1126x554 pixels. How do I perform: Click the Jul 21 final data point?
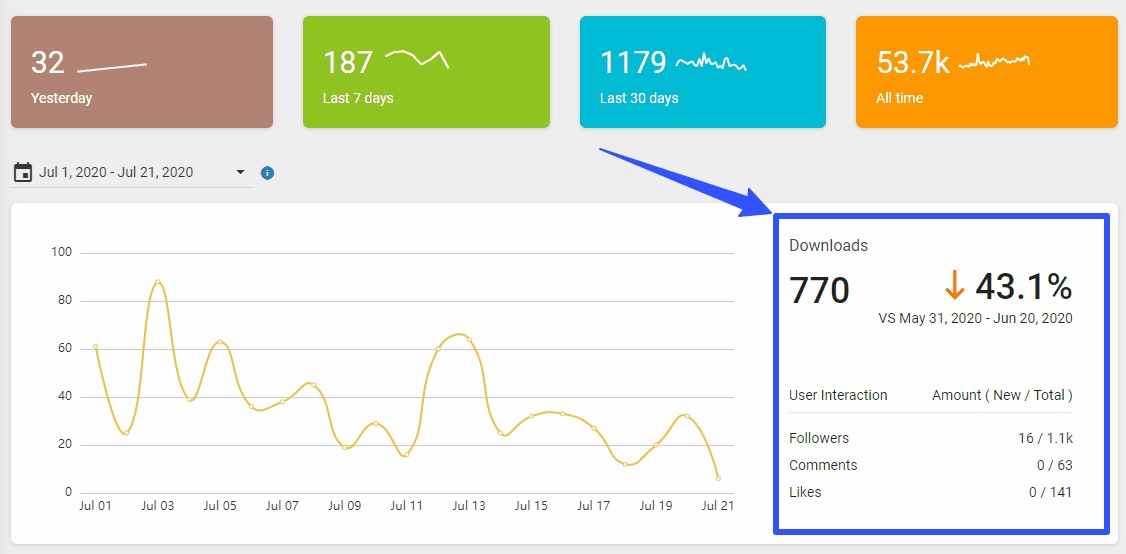718,478
